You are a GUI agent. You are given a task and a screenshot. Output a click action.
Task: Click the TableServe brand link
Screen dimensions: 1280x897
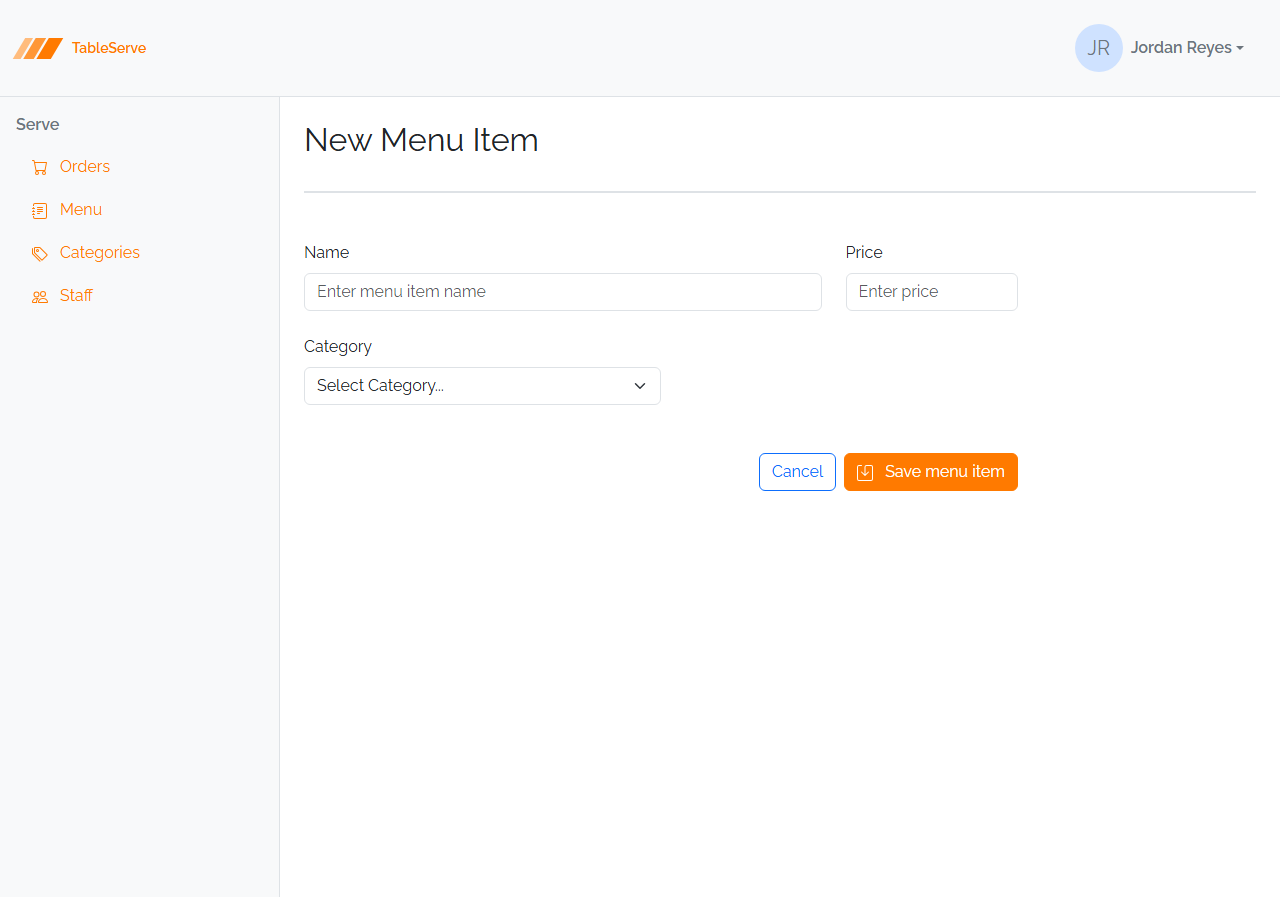79,48
